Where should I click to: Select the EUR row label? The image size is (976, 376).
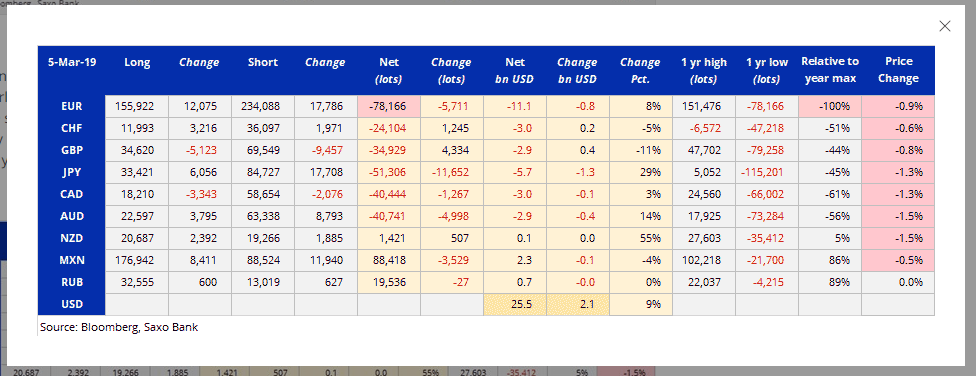[x=72, y=106]
